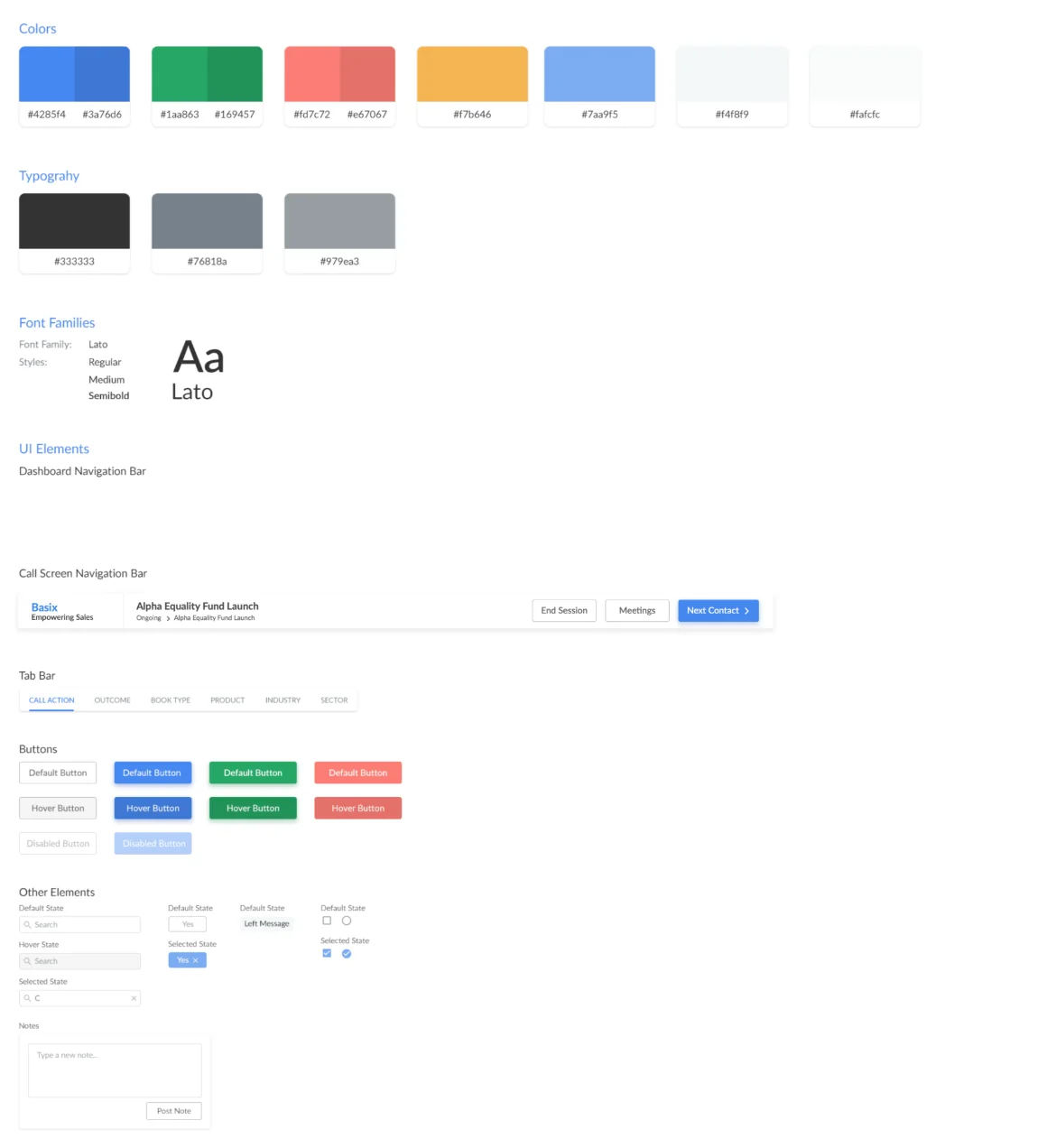Viewport: 1047px width, 1148px height.
Task: Choose the #fd7c72 coral swatch half
Action: (x=312, y=74)
